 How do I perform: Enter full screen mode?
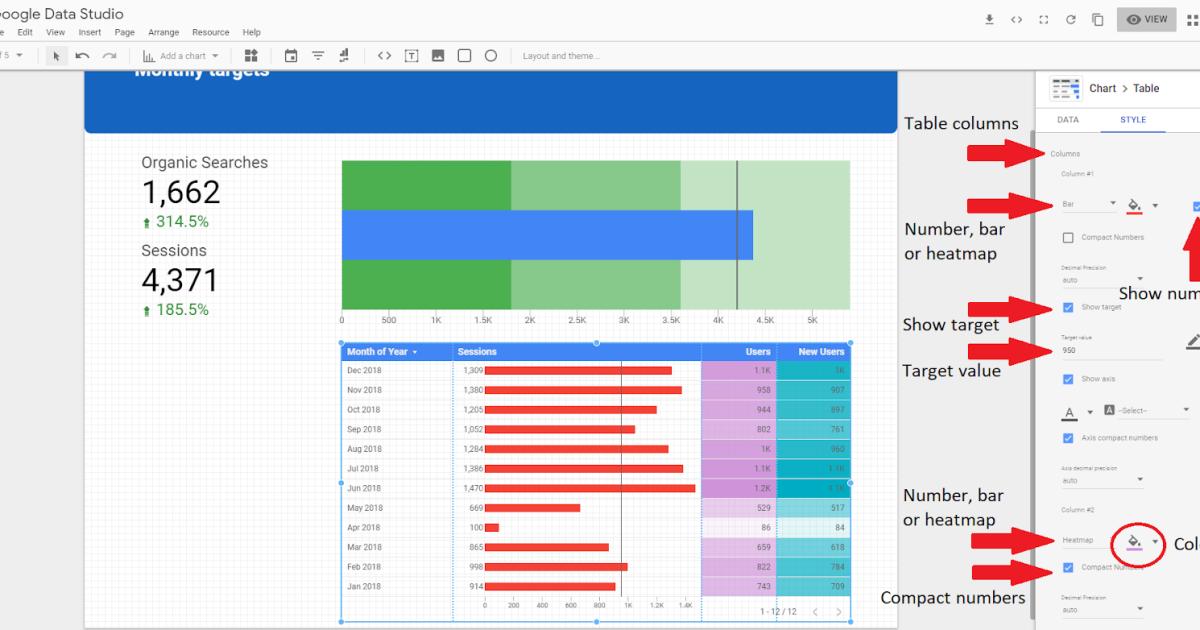click(1044, 19)
